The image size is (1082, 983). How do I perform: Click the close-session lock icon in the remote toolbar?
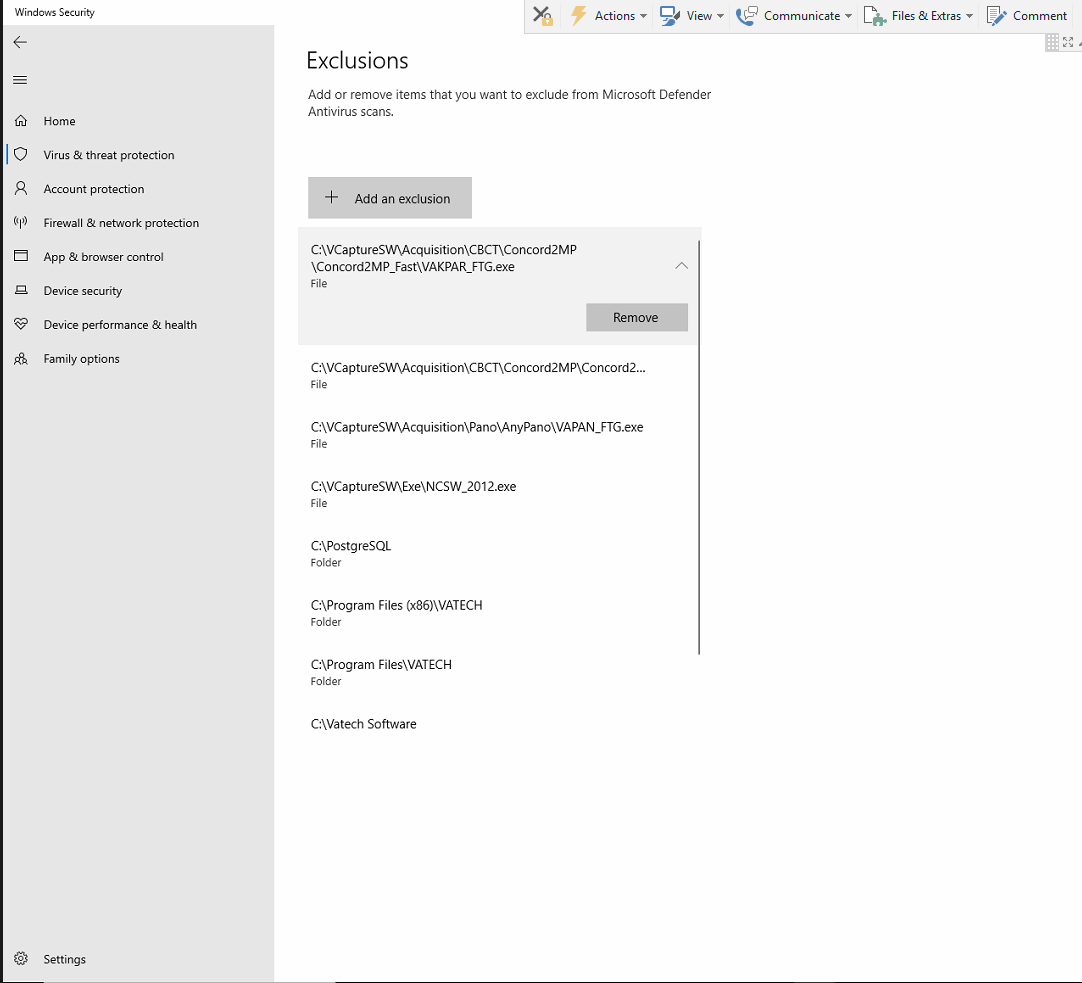pyautogui.click(x=543, y=15)
